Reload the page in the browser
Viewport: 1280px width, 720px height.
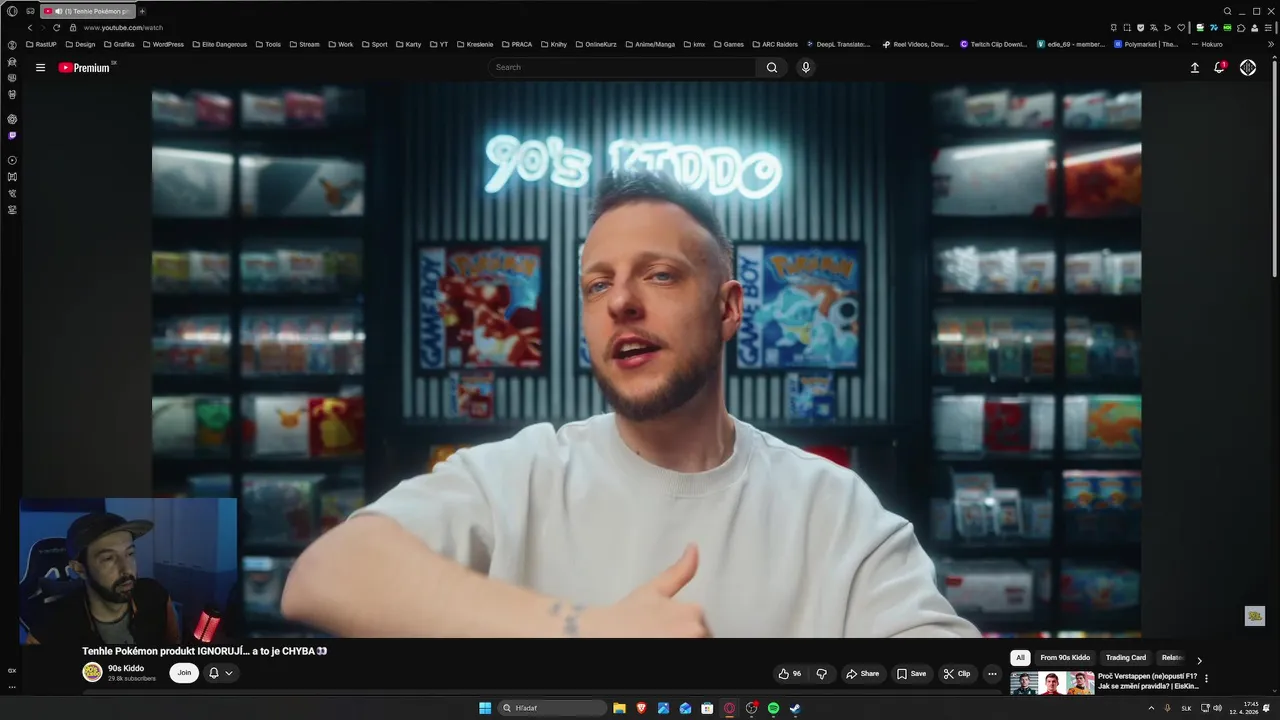click(x=56, y=28)
